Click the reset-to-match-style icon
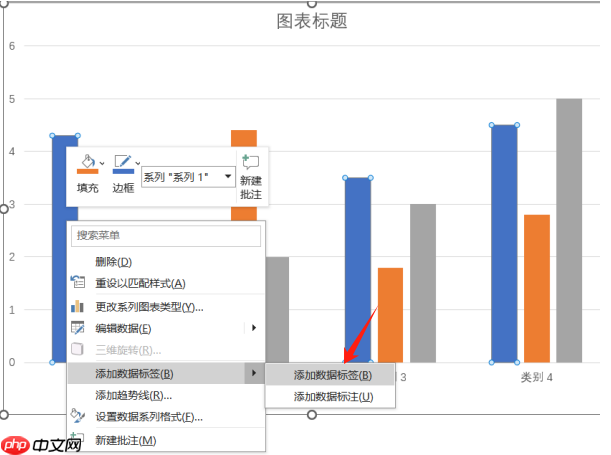The height and width of the screenshot is (455, 611). coord(78,282)
